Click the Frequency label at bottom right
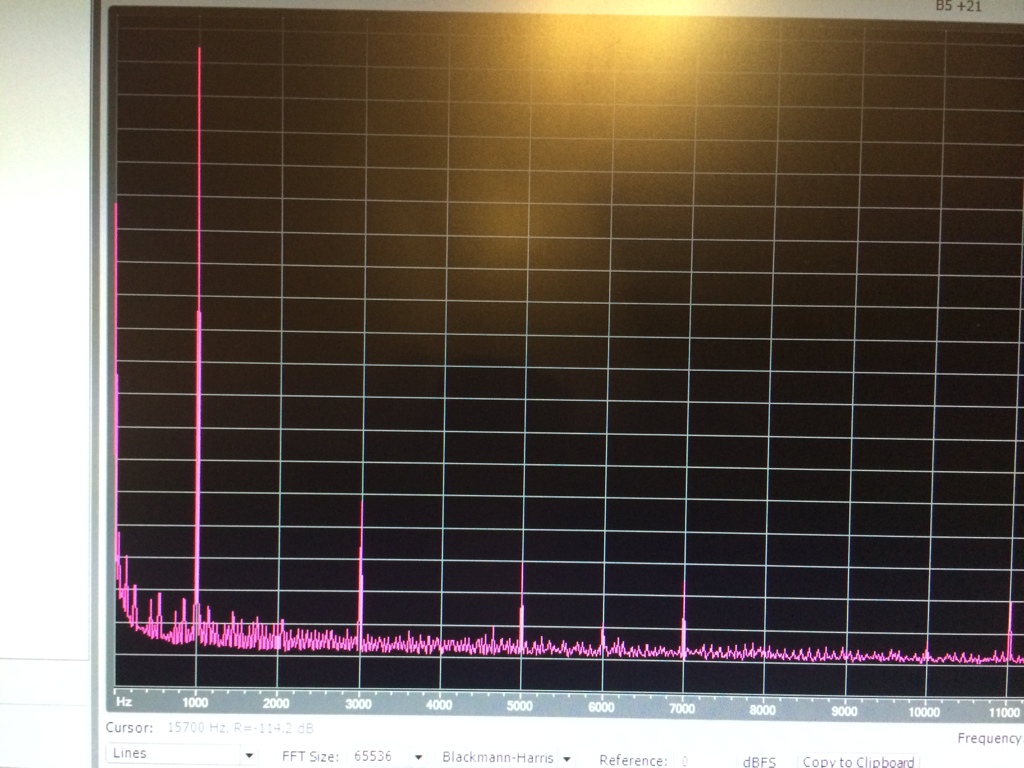Screen dimensions: 1024x768 tap(989, 738)
